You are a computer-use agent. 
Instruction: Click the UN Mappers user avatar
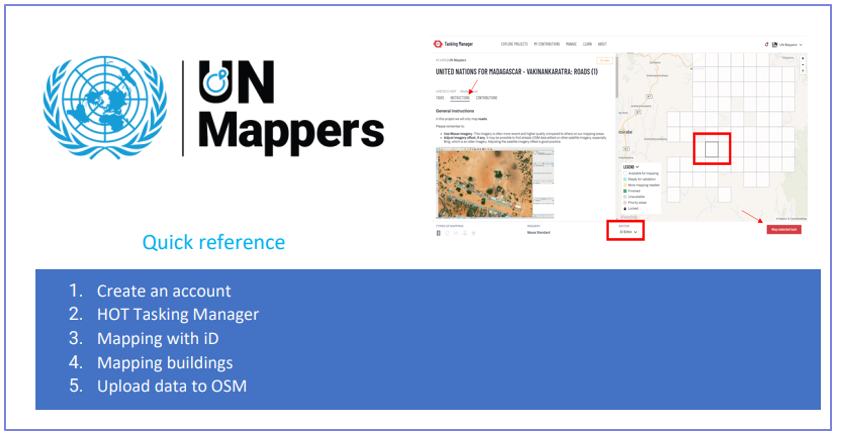[776, 44]
